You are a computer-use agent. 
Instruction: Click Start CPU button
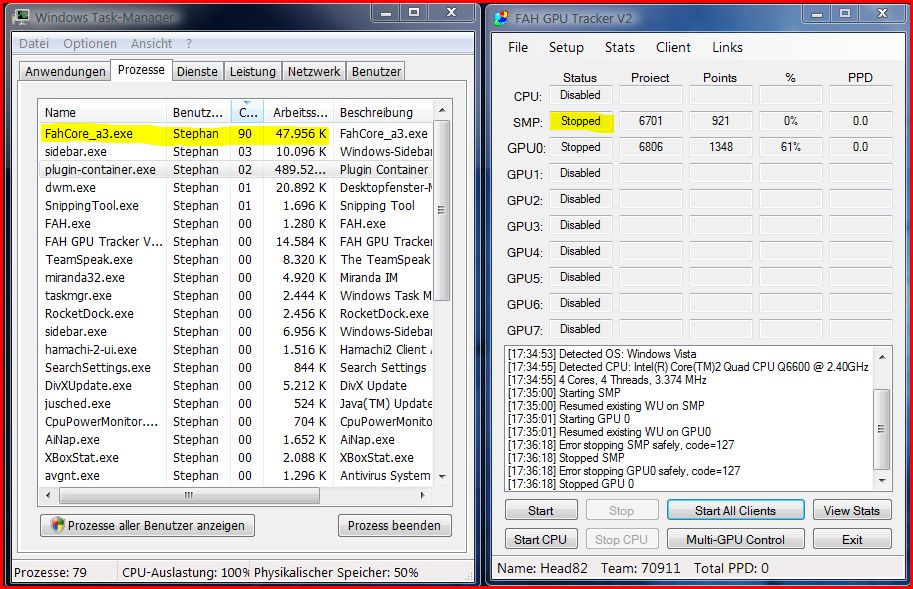(x=541, y=540)
